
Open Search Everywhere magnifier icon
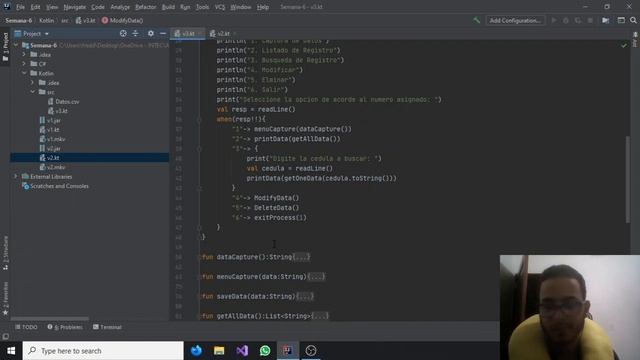(633, 20)
